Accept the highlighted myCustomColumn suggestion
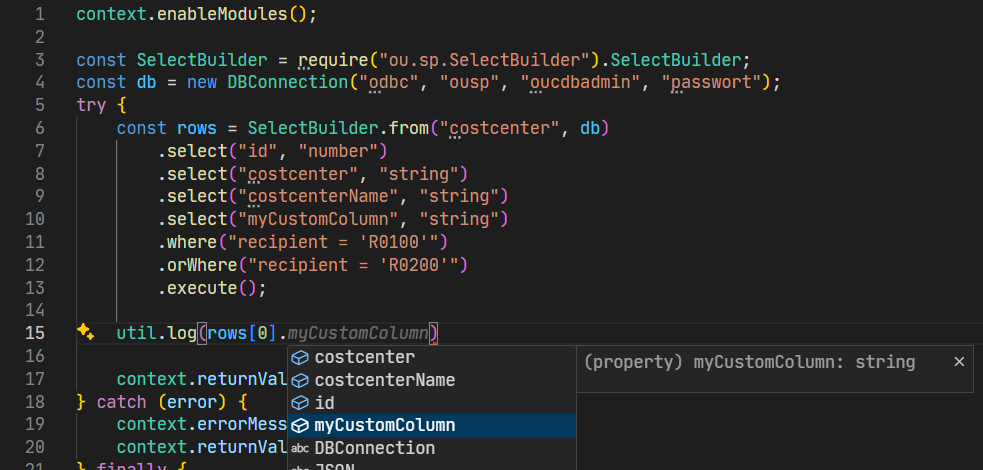 [431, 425]
